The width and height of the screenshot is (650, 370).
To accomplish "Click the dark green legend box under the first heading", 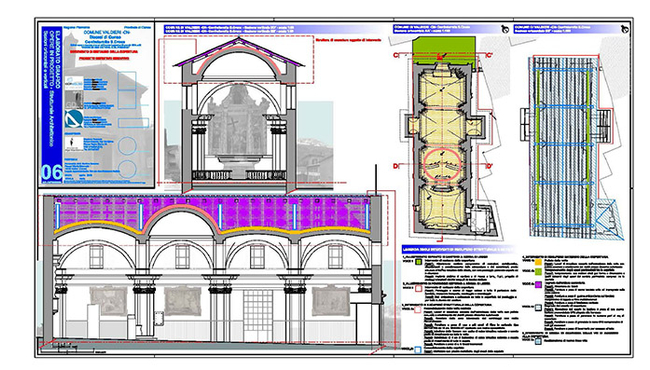I will pos(419,262).
